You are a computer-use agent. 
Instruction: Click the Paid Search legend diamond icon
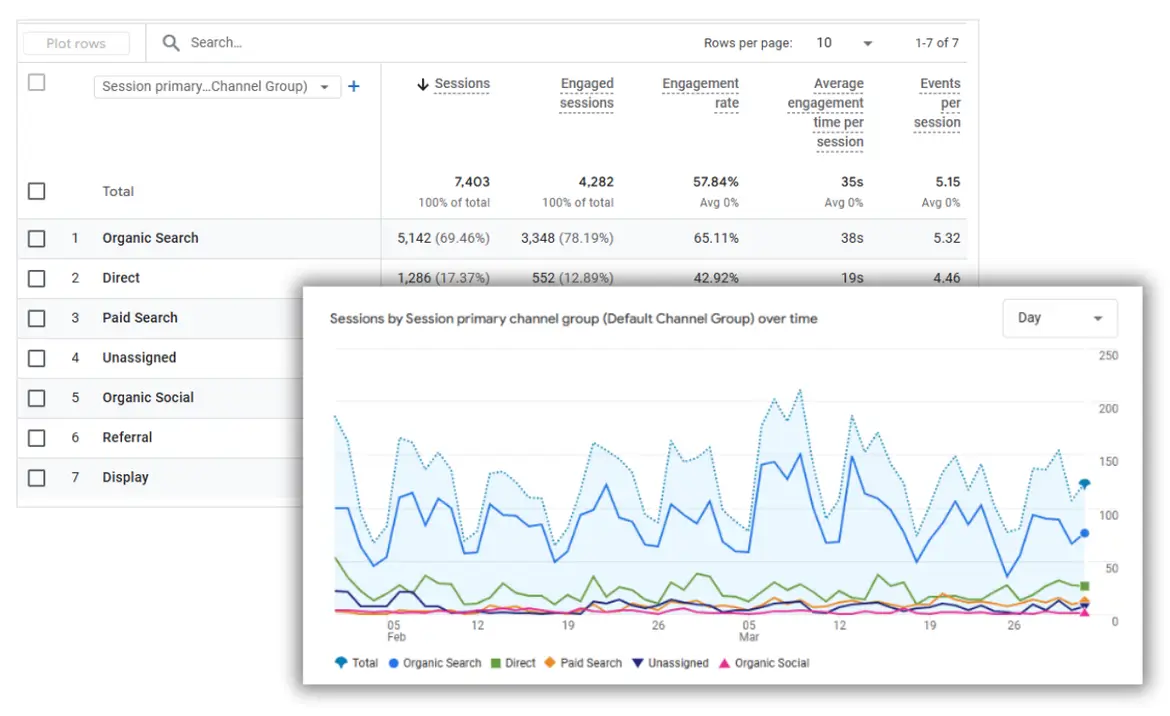(551, 662)
